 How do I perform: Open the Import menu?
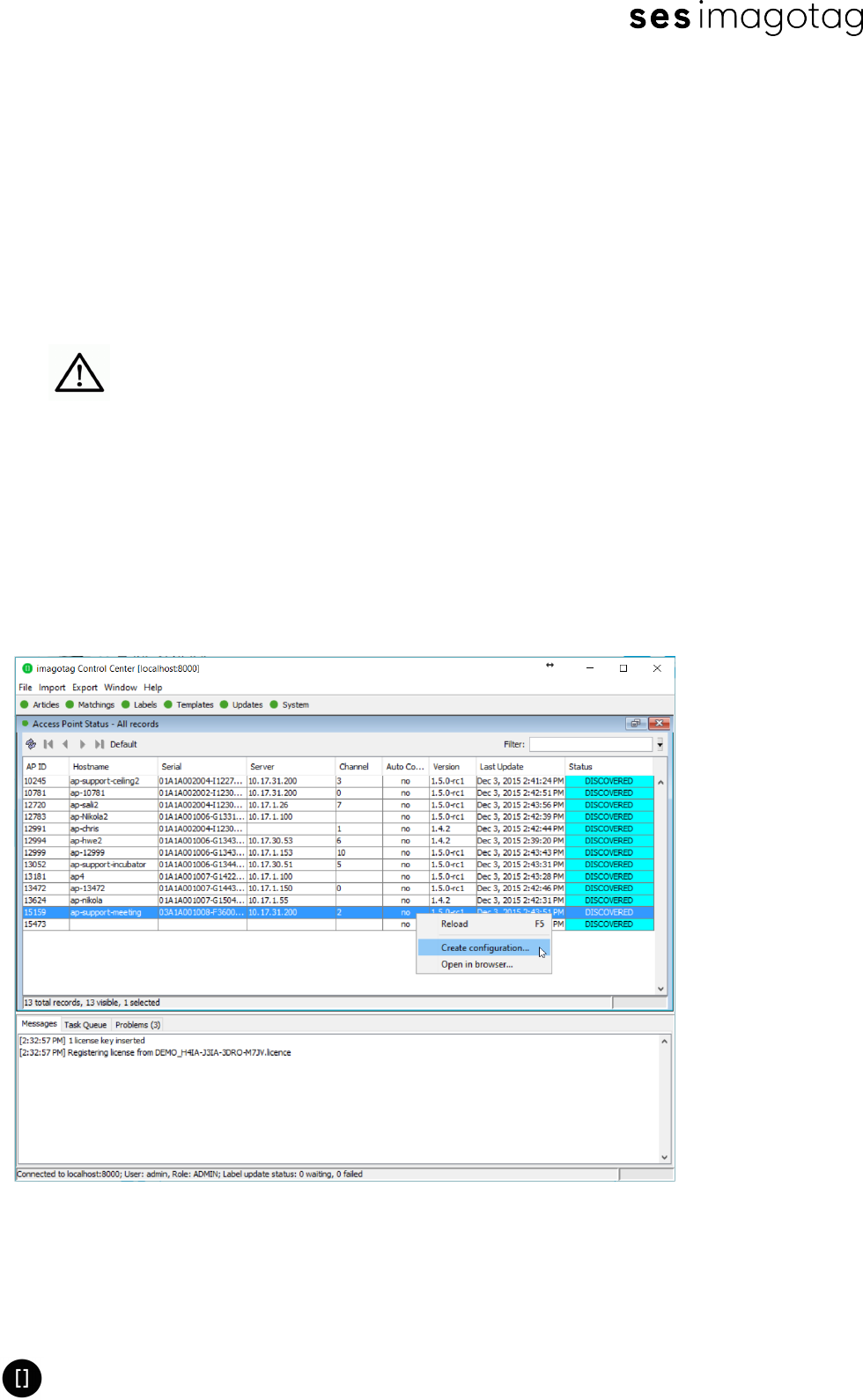[x=52, y=688]
